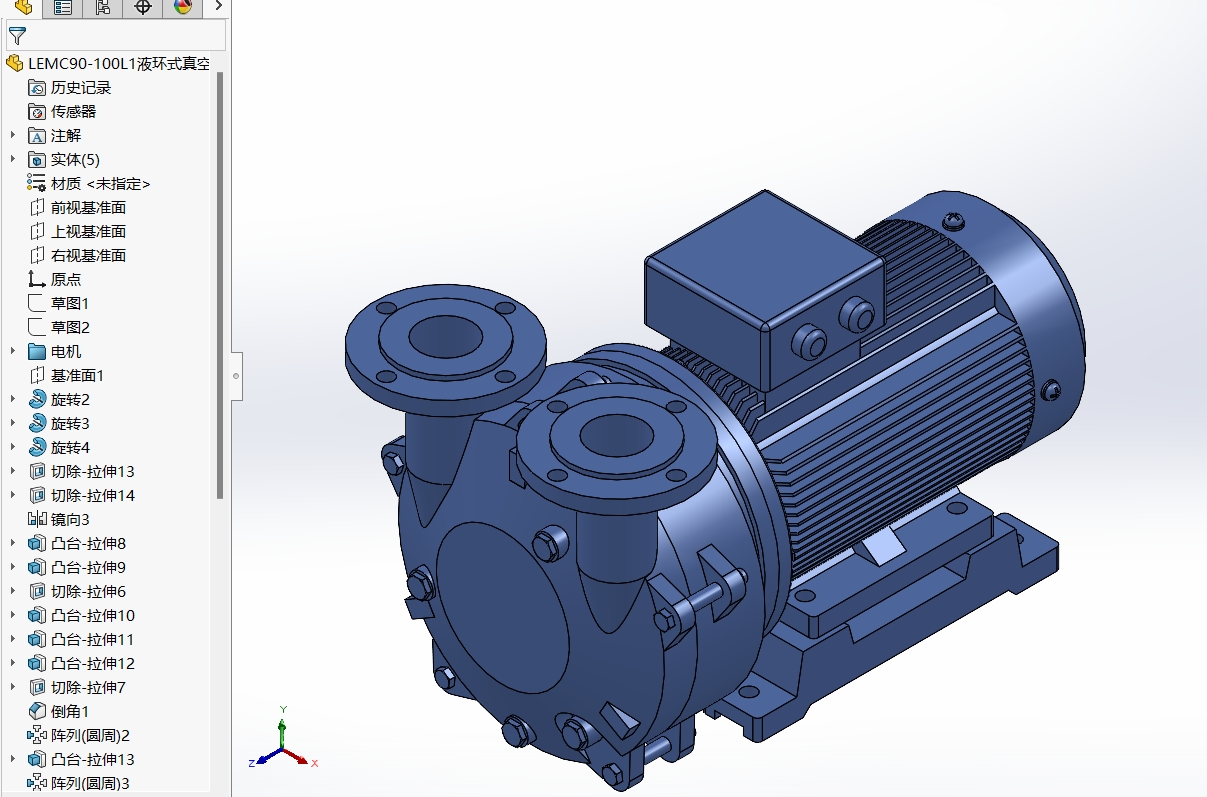Expand the 旋转4 feature
This screenshot has height=797, width=1207.
(13, 447)
